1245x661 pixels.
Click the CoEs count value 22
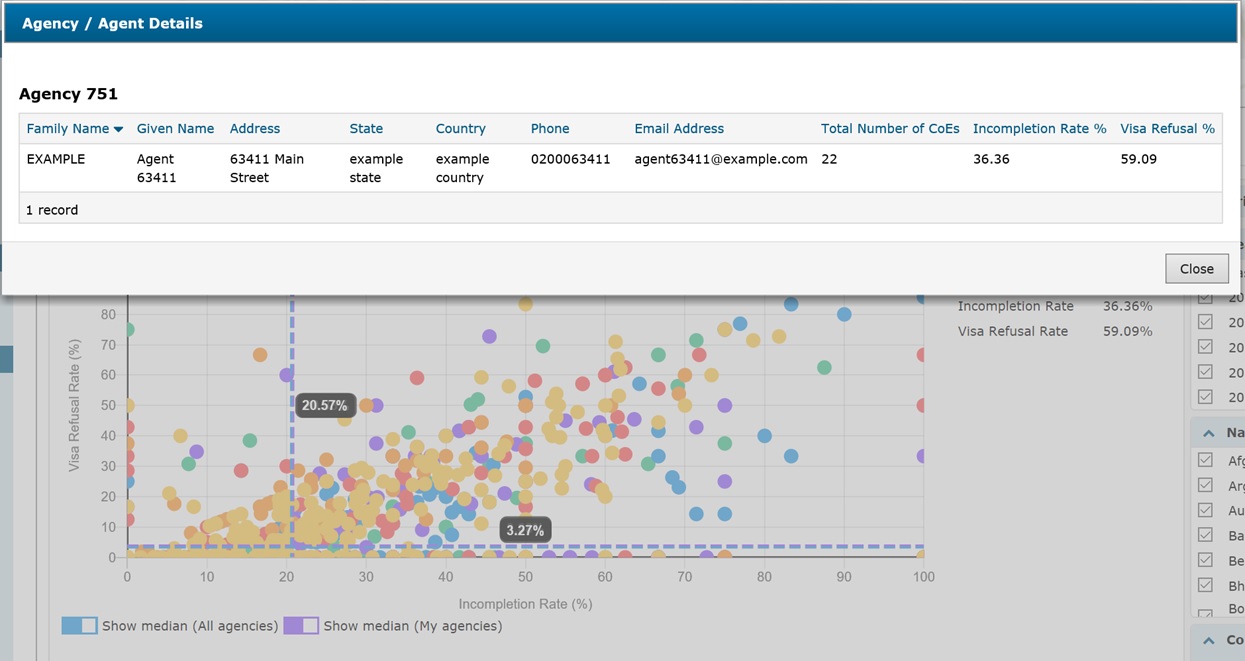[x=830, y=159]
